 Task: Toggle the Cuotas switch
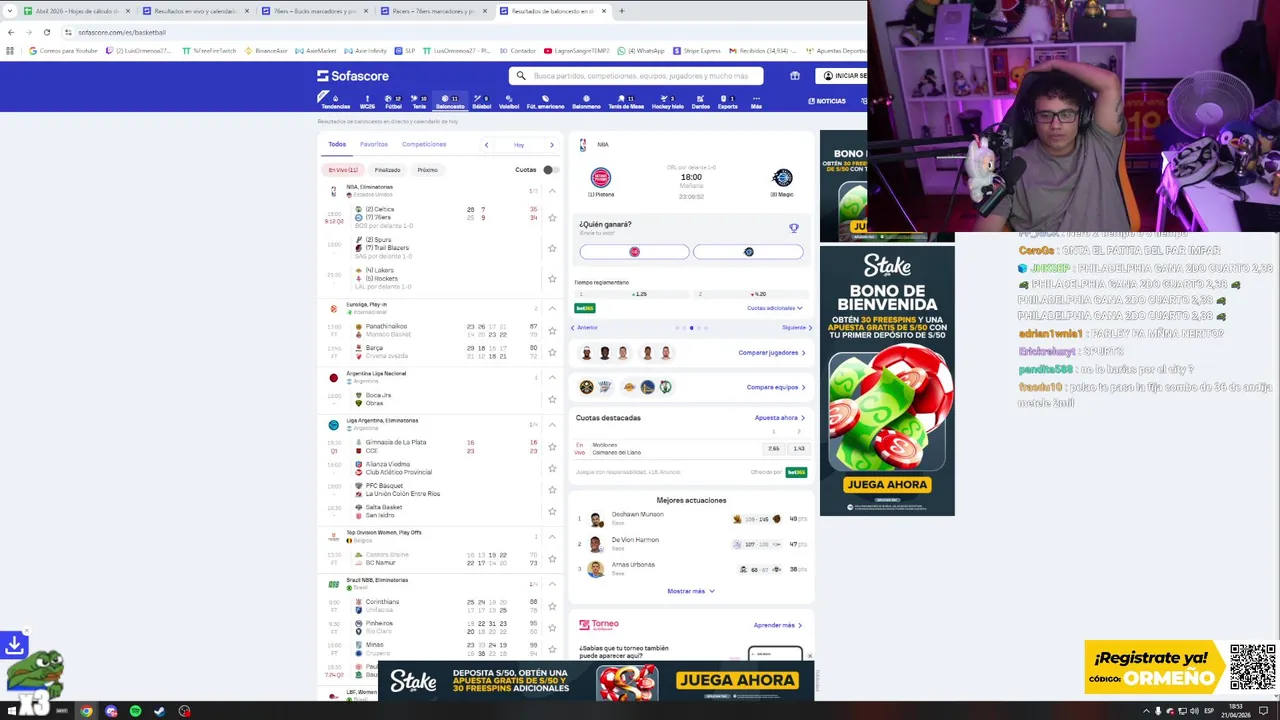pos(550,170)
